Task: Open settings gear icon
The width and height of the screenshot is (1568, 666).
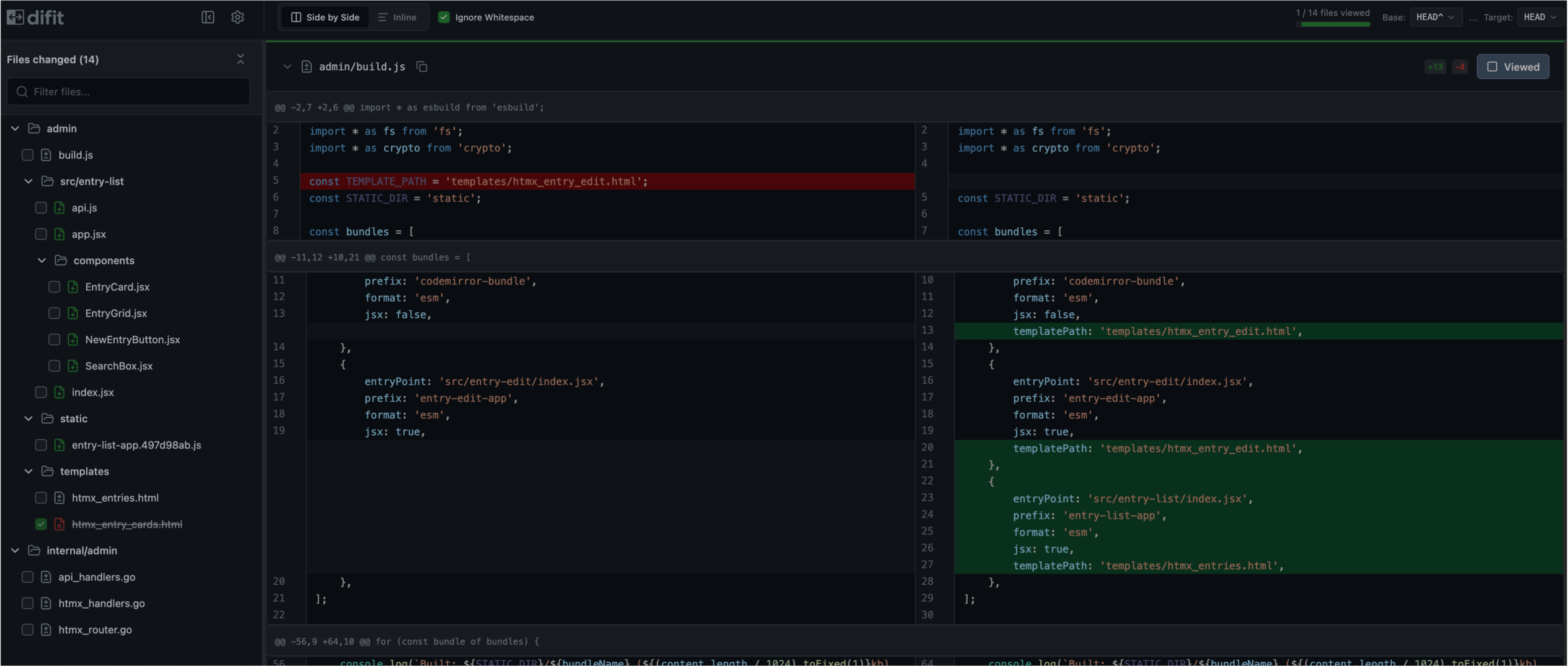Action: click(237, 17)
